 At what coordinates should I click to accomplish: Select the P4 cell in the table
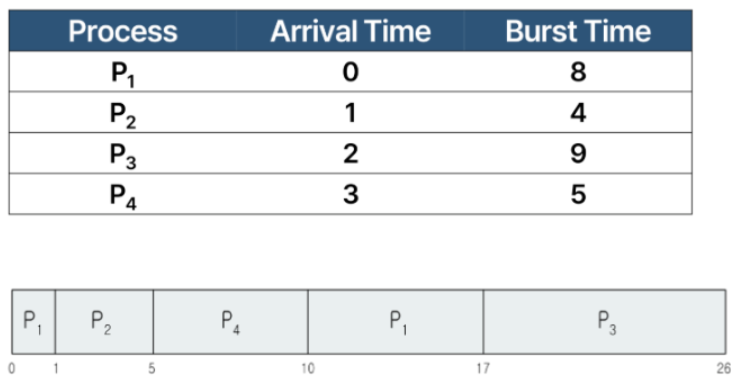coord(123,194)
